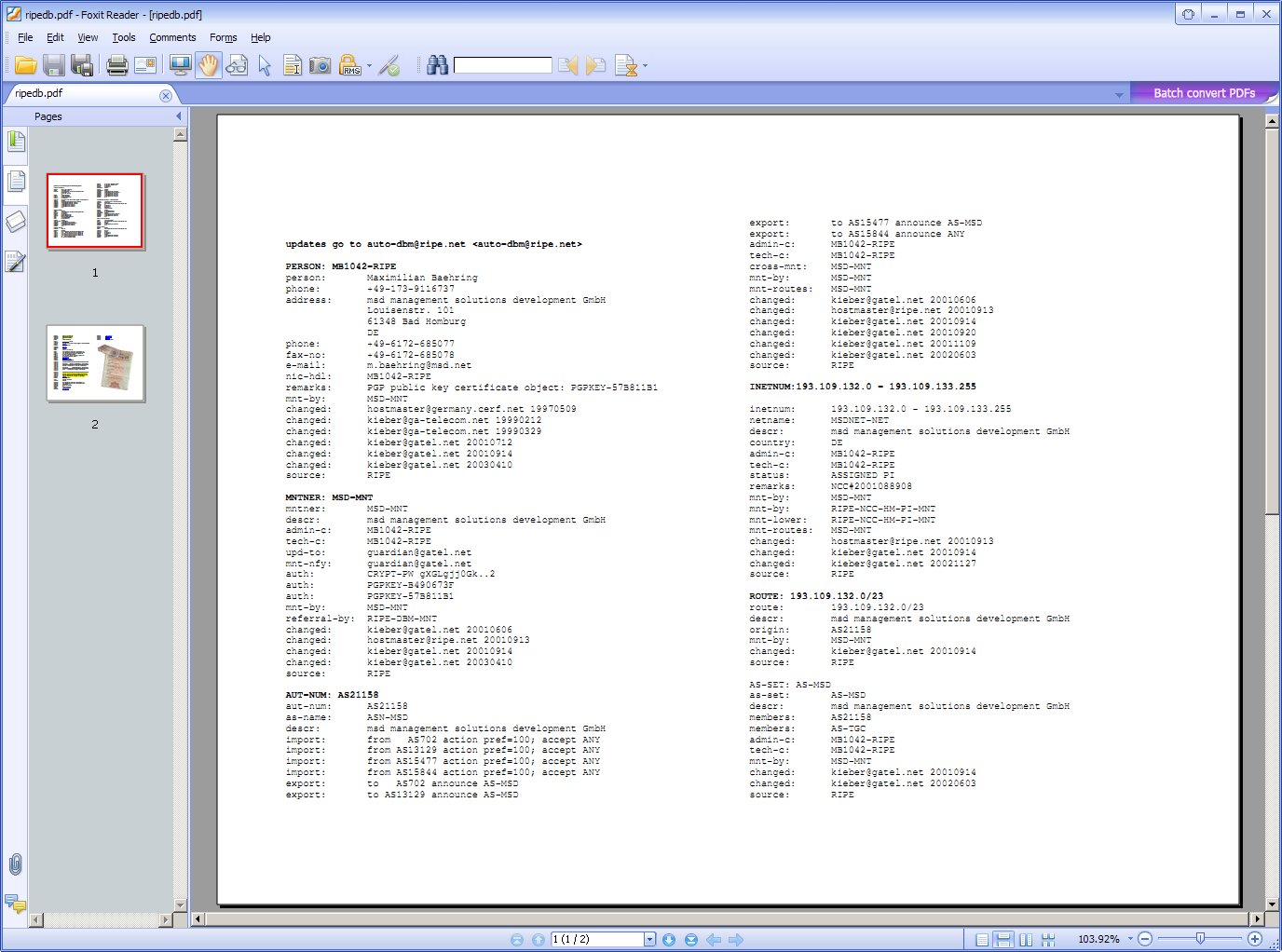Select page 2 thumbnail
The width and height of the screenshot is (1282, 952).
(95, 363)
